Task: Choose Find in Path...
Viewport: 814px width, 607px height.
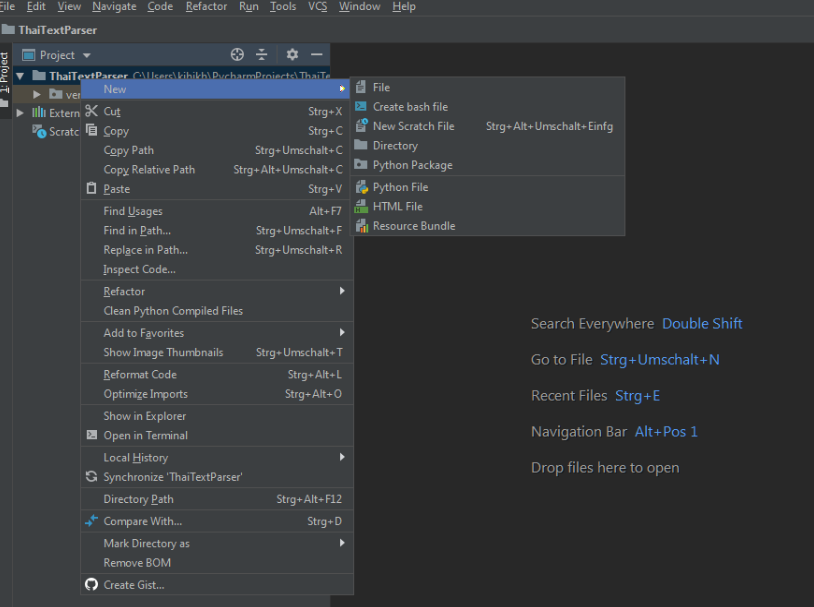Action: tap(217, 231)
